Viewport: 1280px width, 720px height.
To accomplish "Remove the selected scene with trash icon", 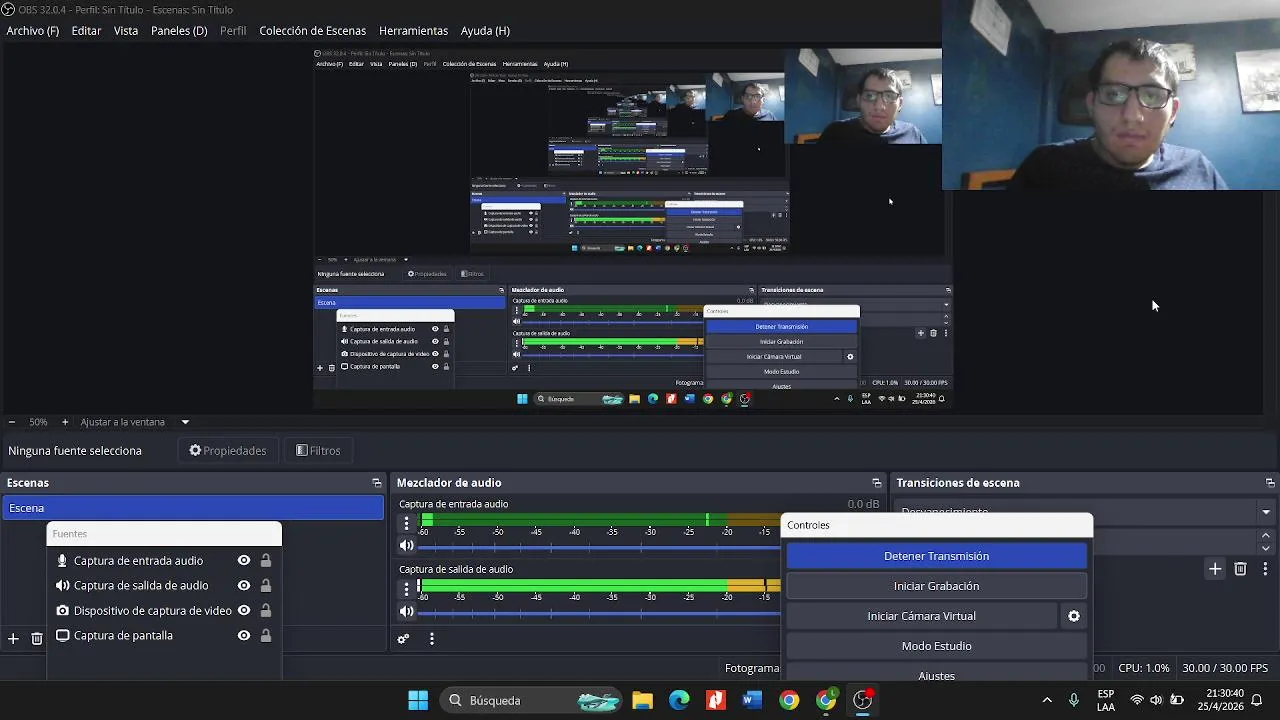I will (x=37, y=638).
